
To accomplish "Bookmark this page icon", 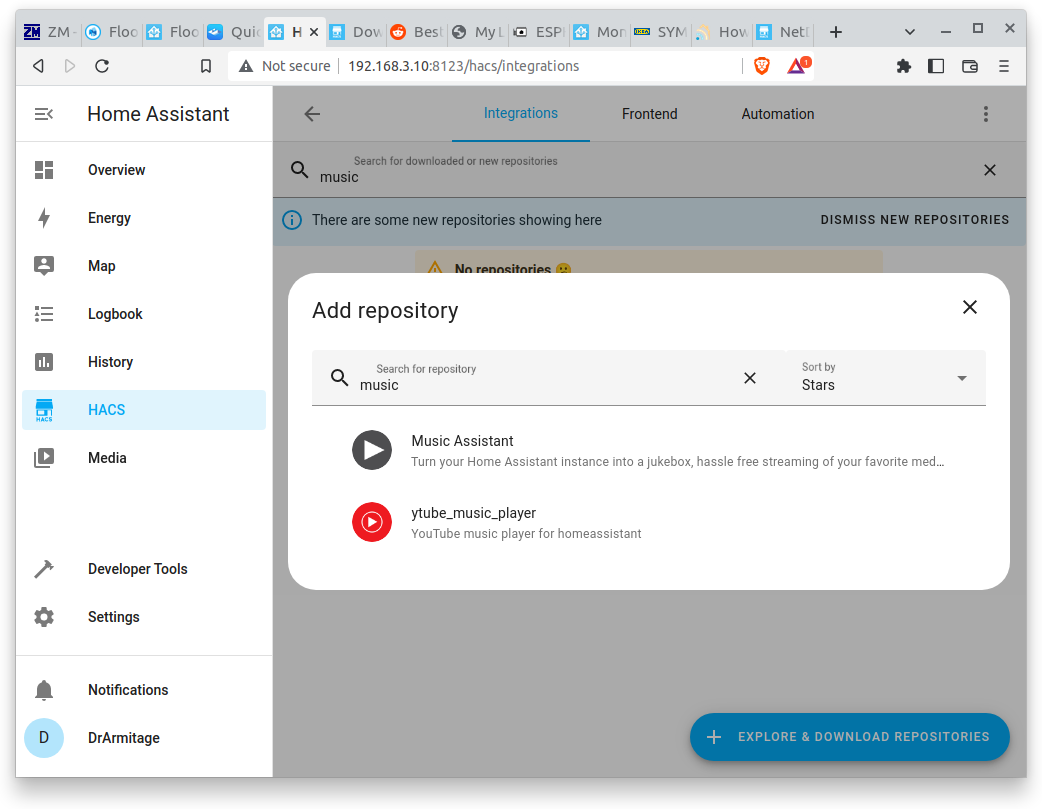I will pos(206,66).
